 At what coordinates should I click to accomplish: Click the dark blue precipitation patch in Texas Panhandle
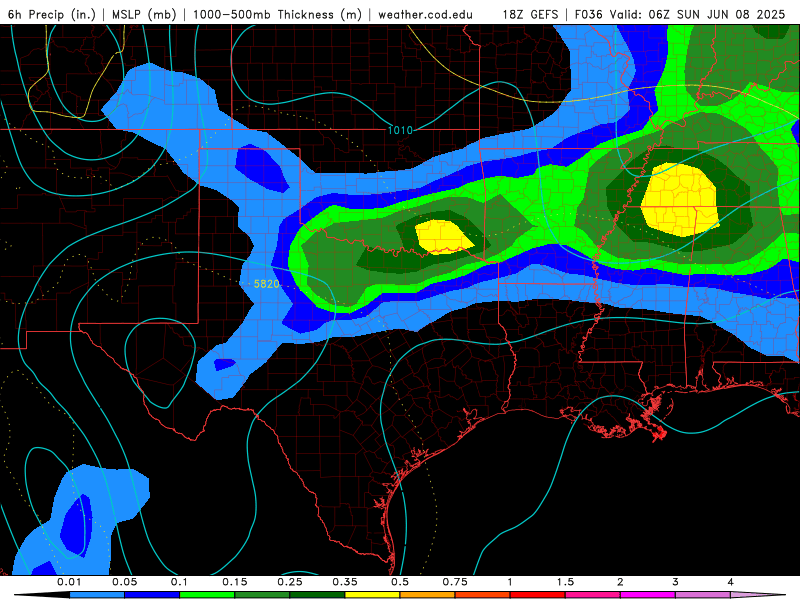pyautogui.click(x=262, y=168)
